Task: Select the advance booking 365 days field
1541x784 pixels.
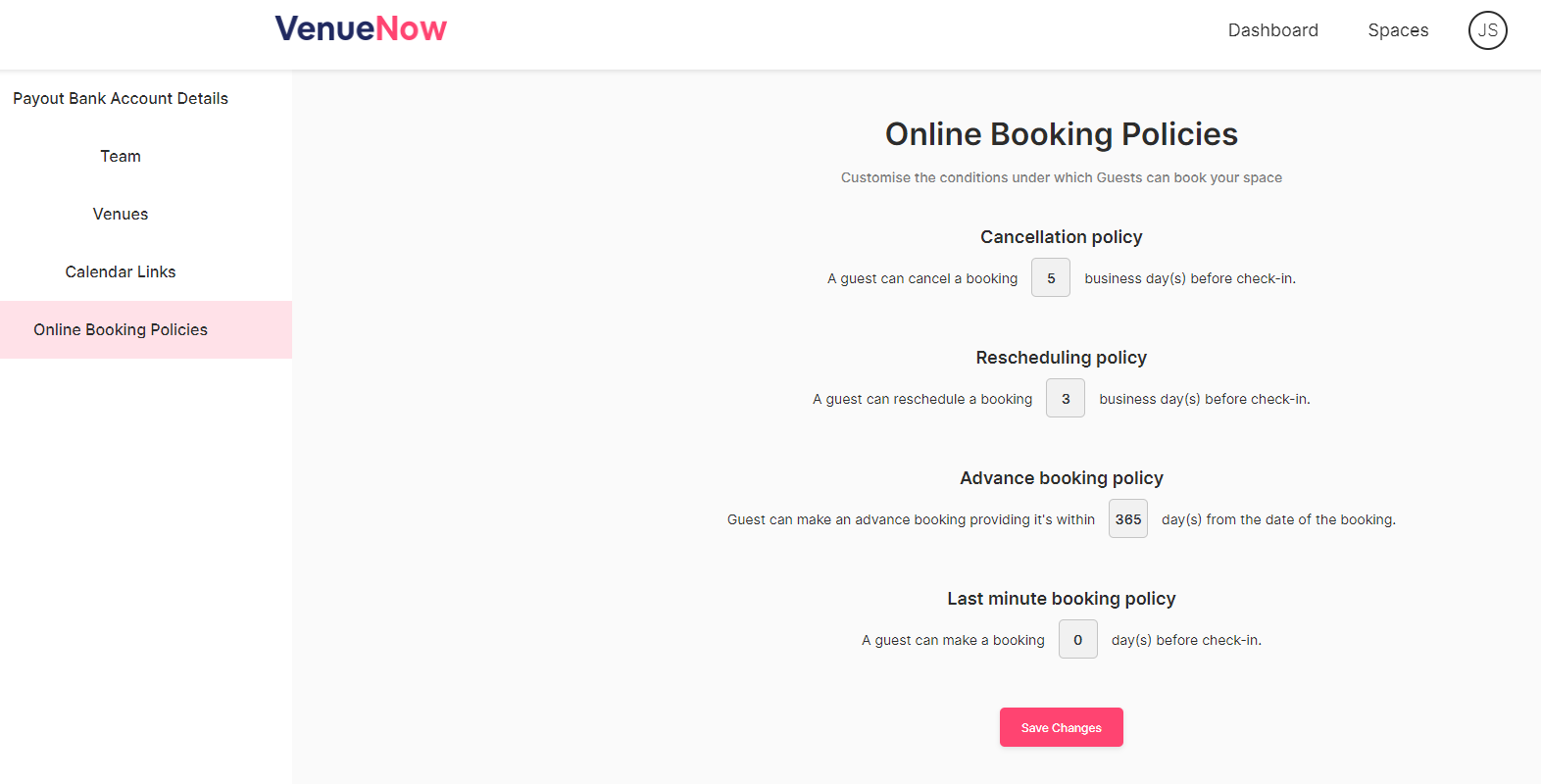Action: 1128,519
